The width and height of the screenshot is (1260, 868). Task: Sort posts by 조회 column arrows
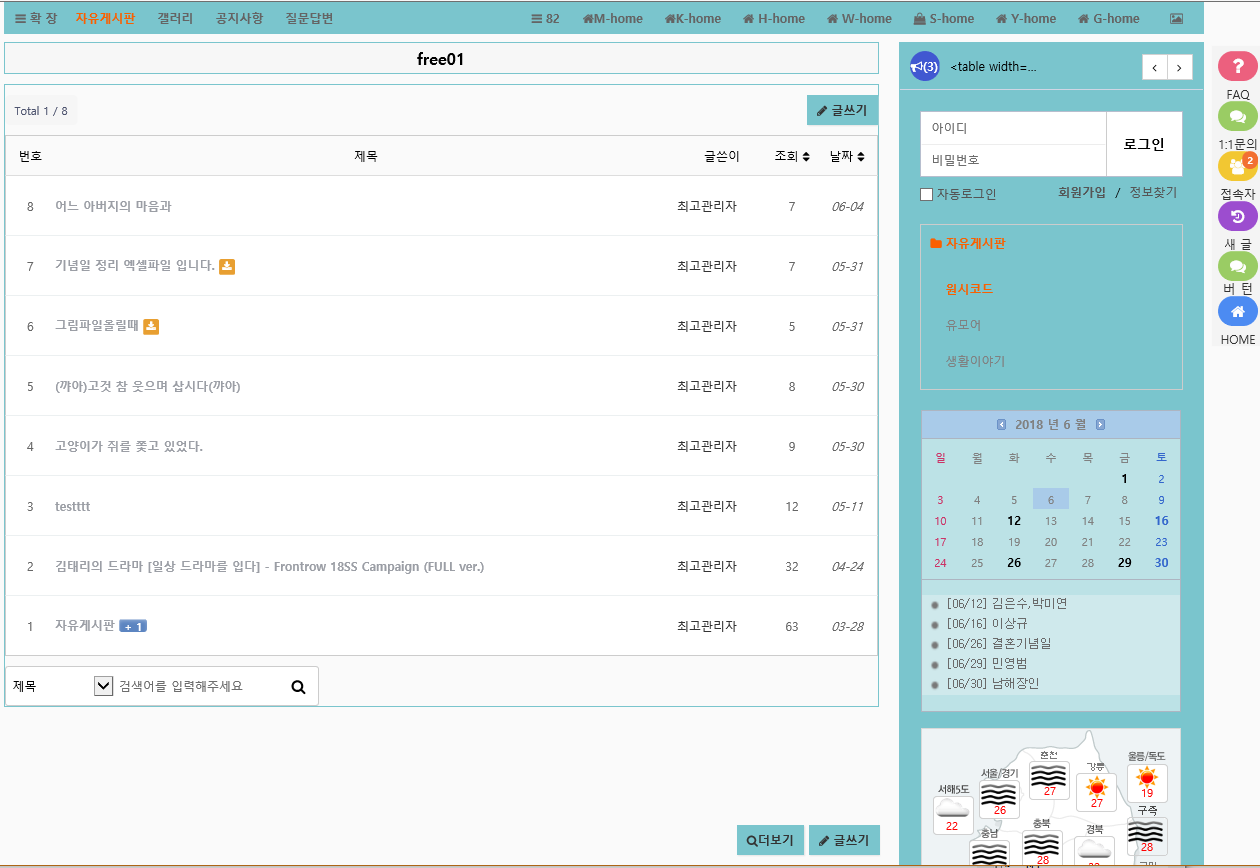[x=806, y=156]
